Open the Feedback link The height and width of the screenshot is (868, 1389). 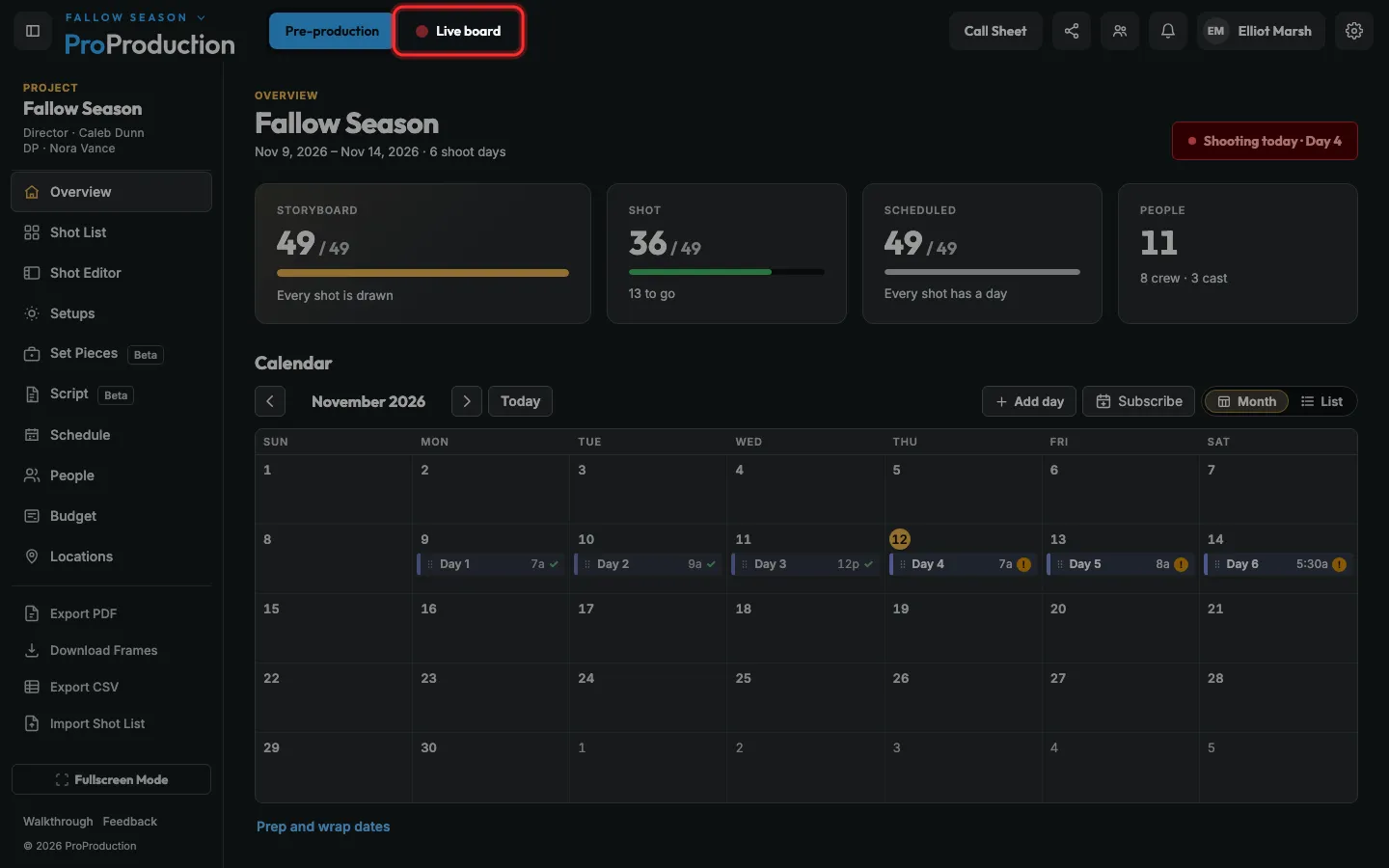[x=130, y=822]
